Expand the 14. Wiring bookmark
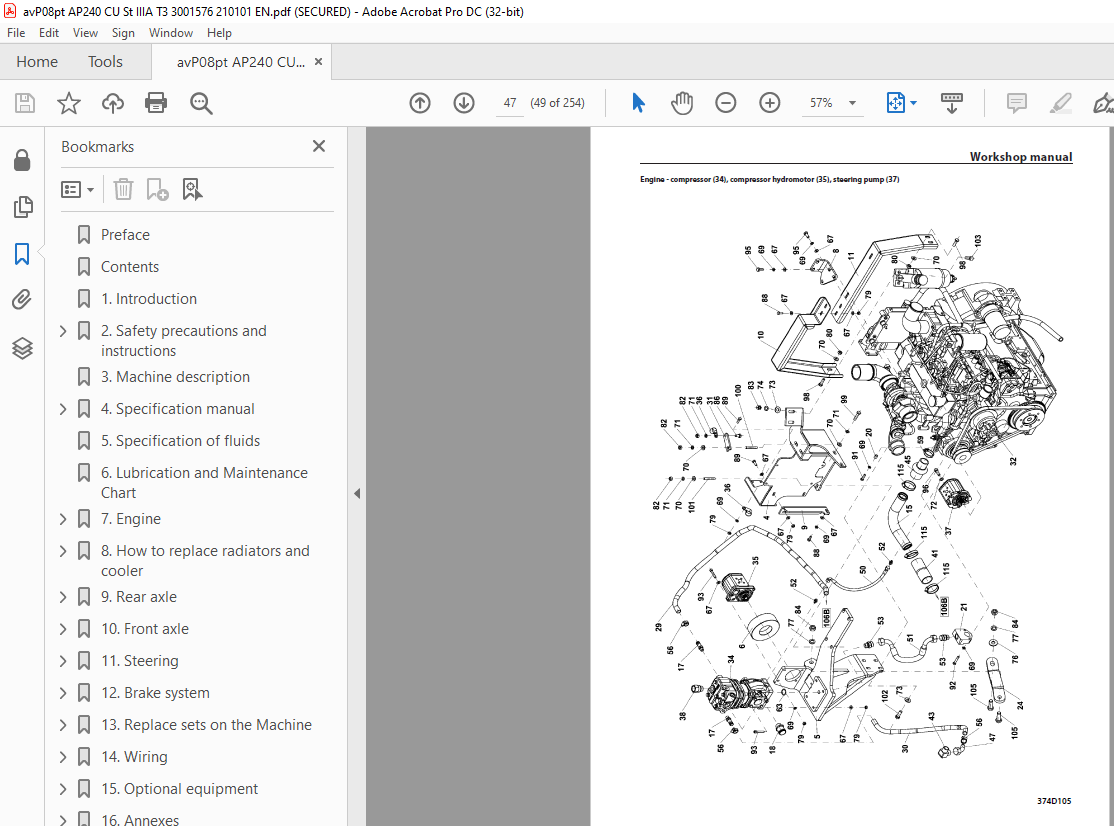This screenshot has width=1114, height=826. (63, 757)
